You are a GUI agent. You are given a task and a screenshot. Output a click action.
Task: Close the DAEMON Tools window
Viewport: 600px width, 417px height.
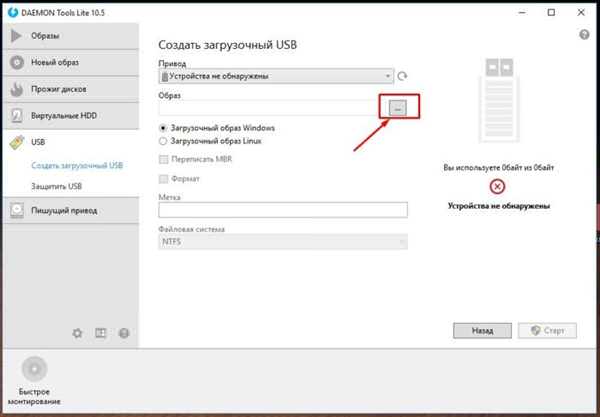[580, 13]
